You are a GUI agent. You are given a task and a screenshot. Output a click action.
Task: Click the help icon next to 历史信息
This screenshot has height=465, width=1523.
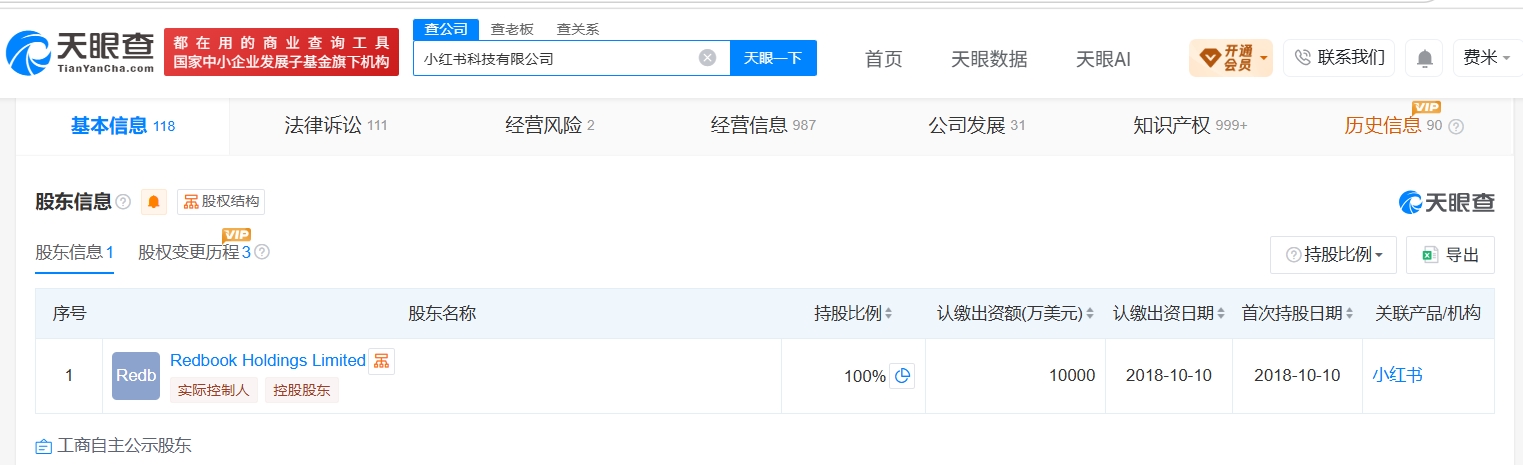tap(1456, 126)
